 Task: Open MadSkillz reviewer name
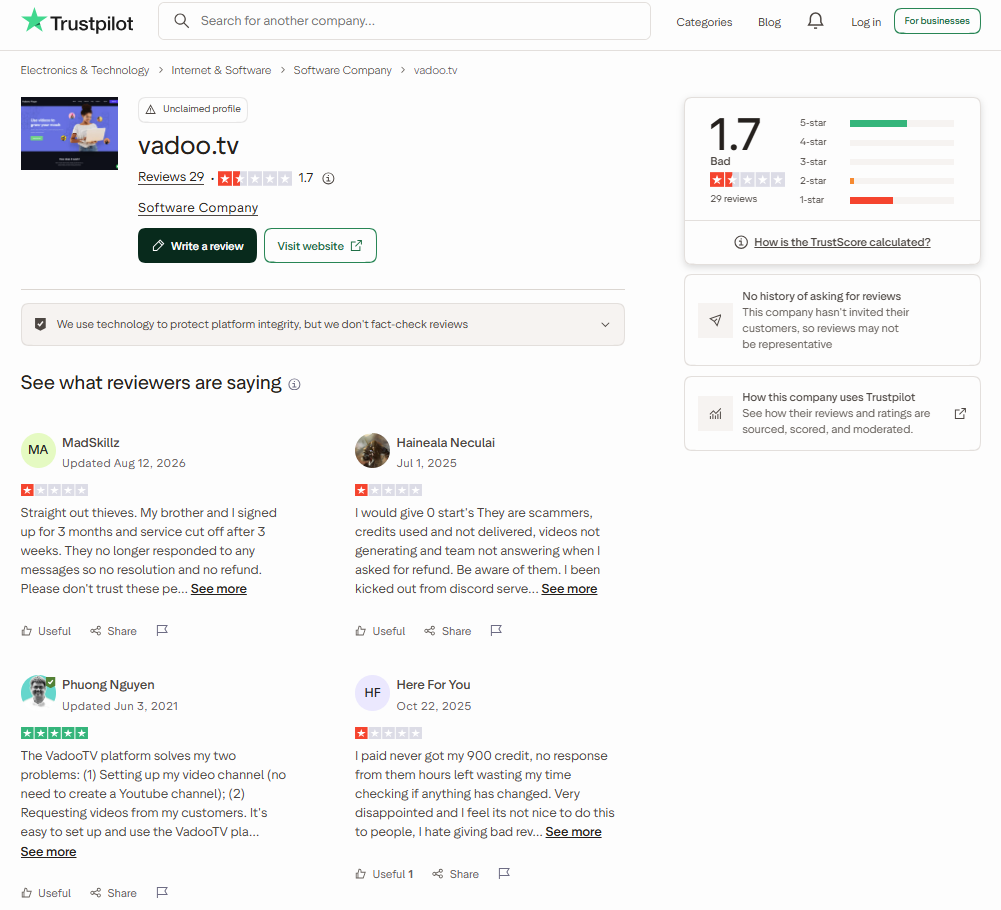point(91,443)
